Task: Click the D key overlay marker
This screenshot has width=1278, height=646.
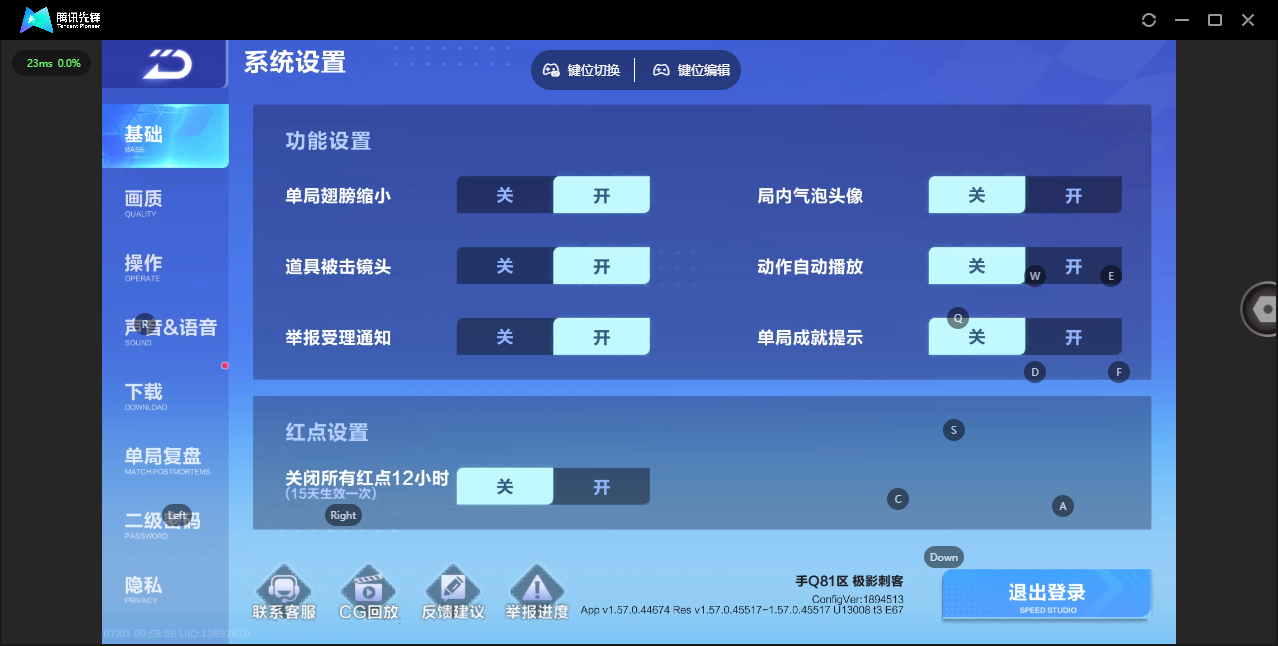Action: [1035, 372]
